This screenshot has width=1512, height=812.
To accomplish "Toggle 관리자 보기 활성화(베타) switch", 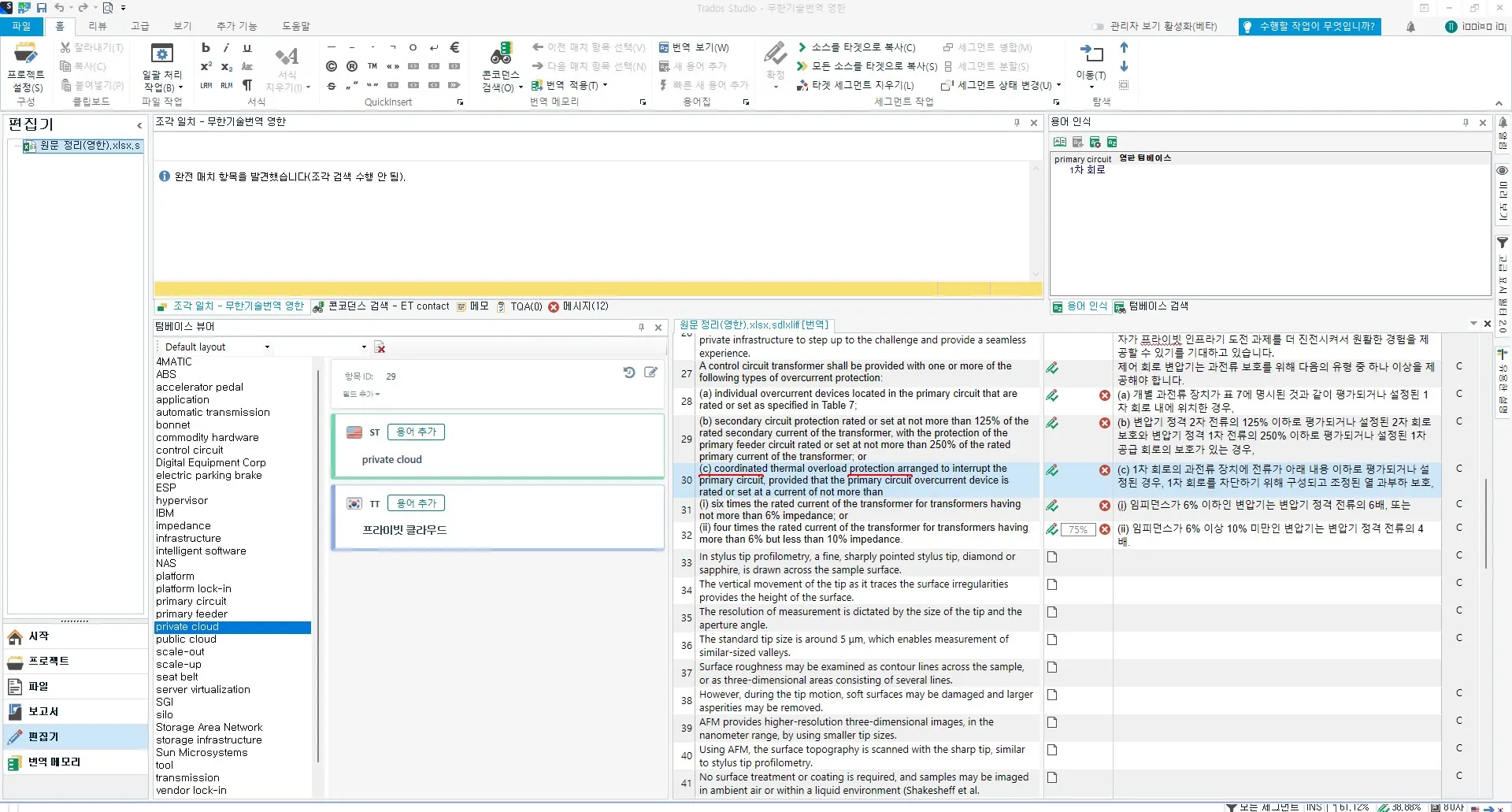I will pyautogui.click(x=1099, y=27).
